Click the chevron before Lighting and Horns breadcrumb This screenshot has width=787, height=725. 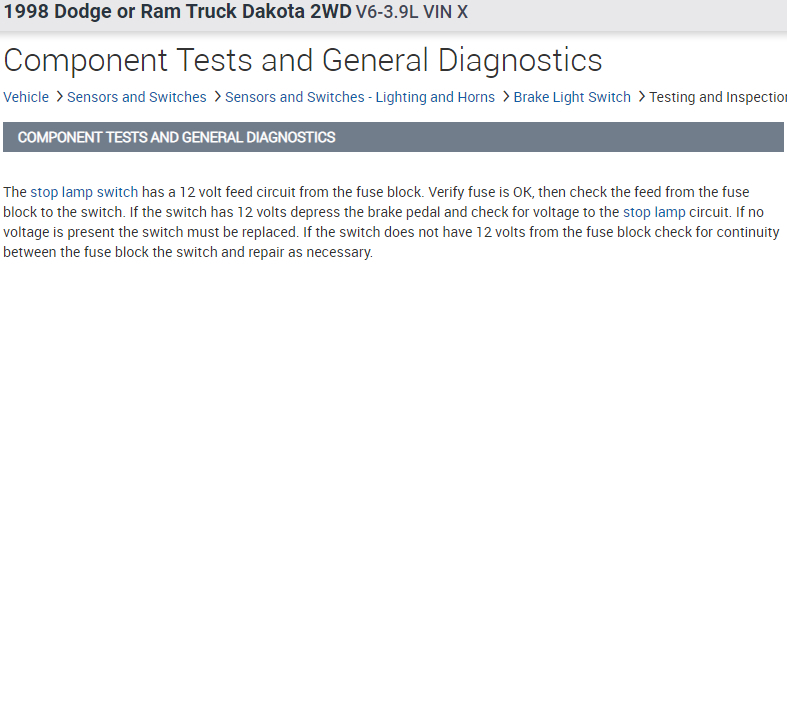(x=217, y=97)
